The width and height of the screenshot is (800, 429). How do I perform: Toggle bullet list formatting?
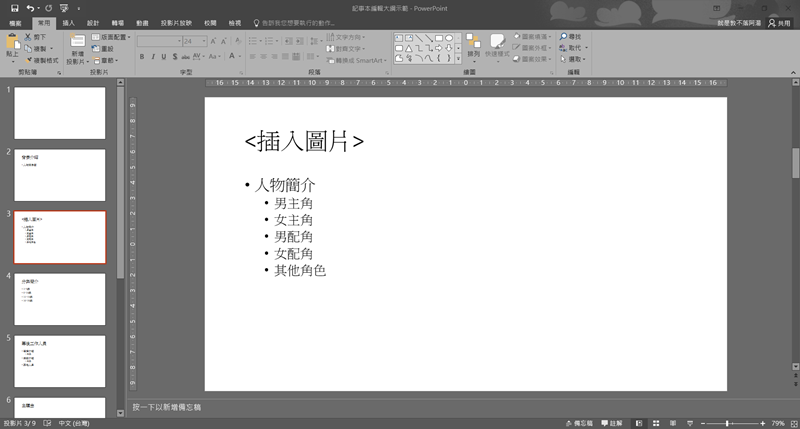tap(253, 41)
